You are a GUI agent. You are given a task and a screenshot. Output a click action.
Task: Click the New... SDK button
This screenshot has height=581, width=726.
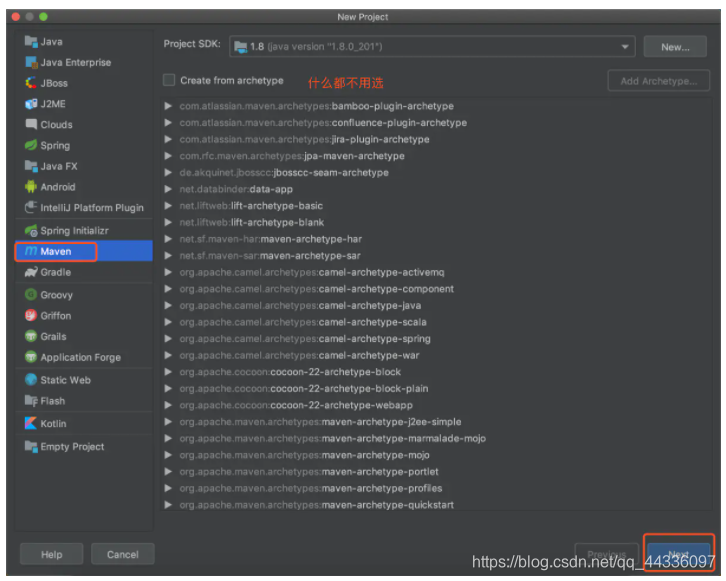pos(675,47)
